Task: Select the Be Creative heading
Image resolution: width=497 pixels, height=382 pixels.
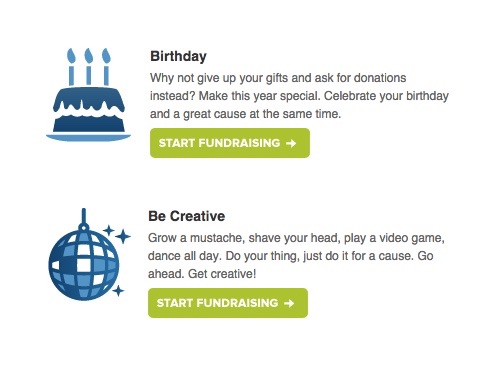Action: [186, 216]
